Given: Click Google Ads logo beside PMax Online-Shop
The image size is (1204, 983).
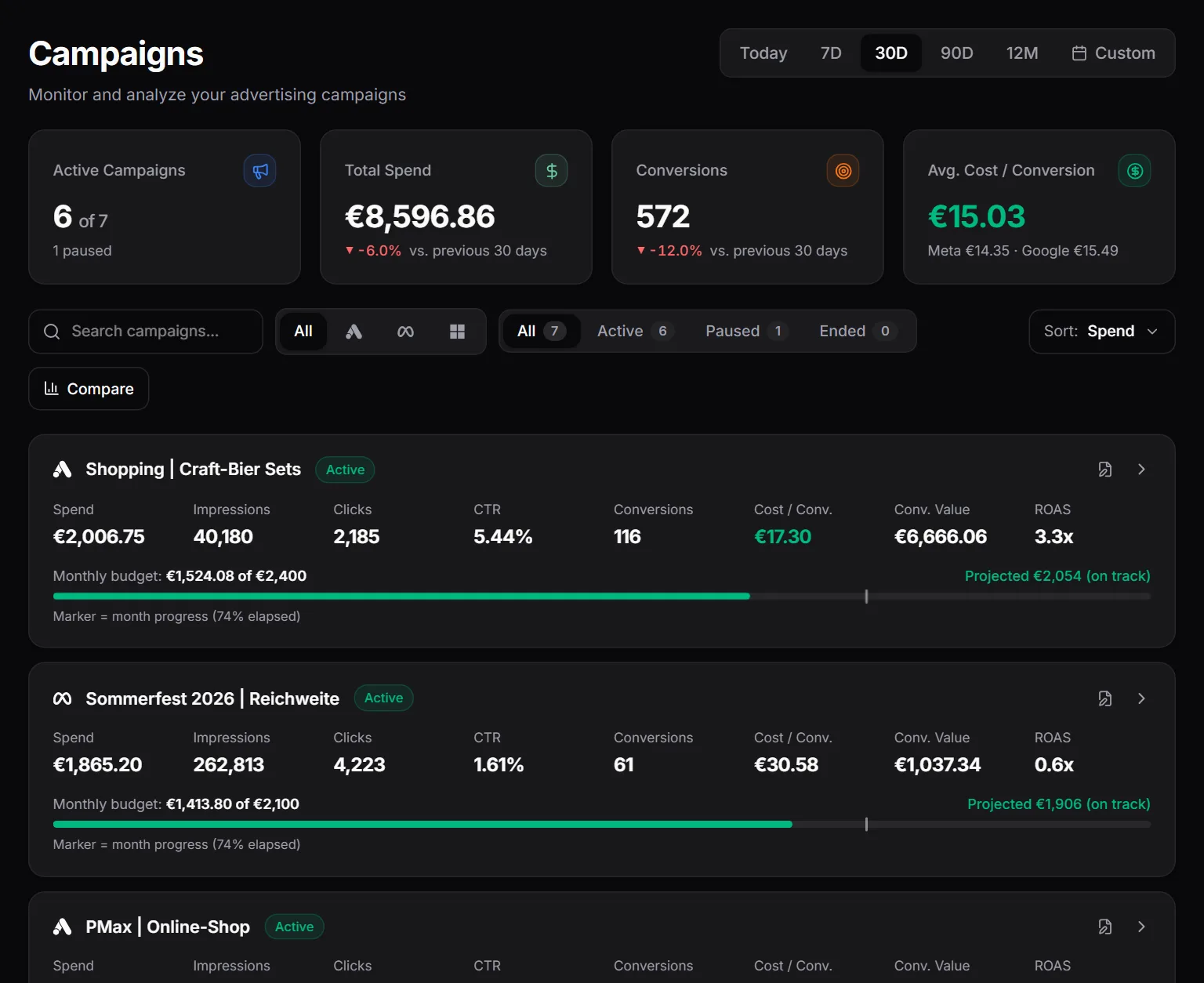Looking at the screenshot, I should click(63, 927).
